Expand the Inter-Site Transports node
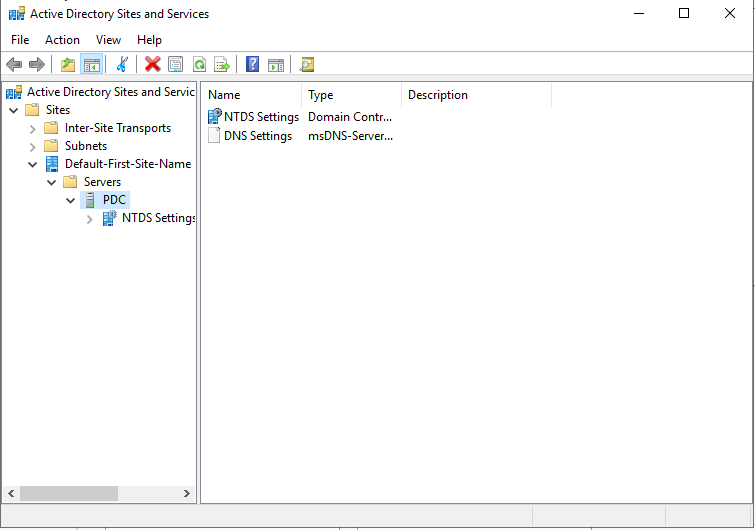 click(32, 129)
